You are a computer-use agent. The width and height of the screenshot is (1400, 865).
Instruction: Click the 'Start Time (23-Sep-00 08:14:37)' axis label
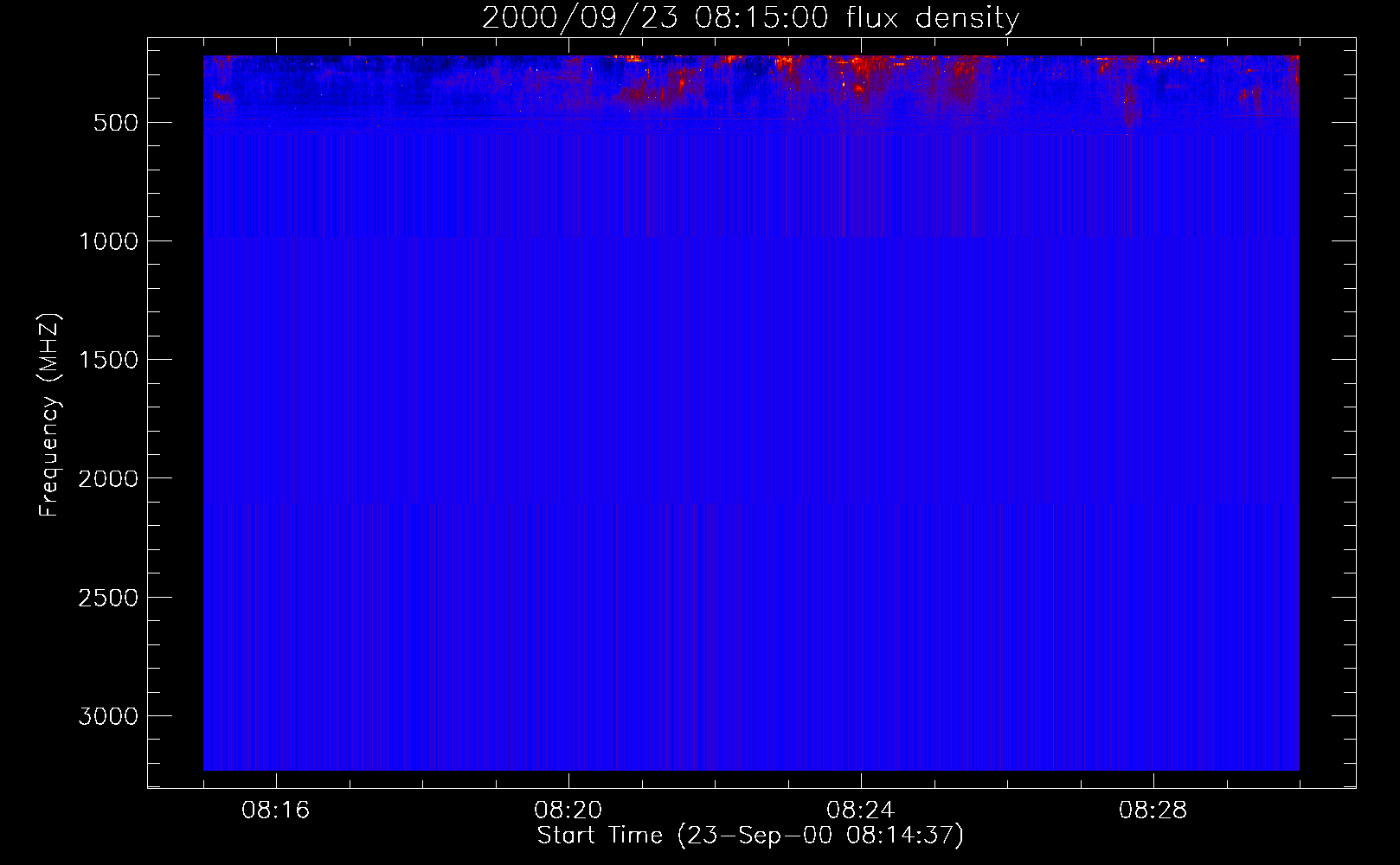[750, 836]
